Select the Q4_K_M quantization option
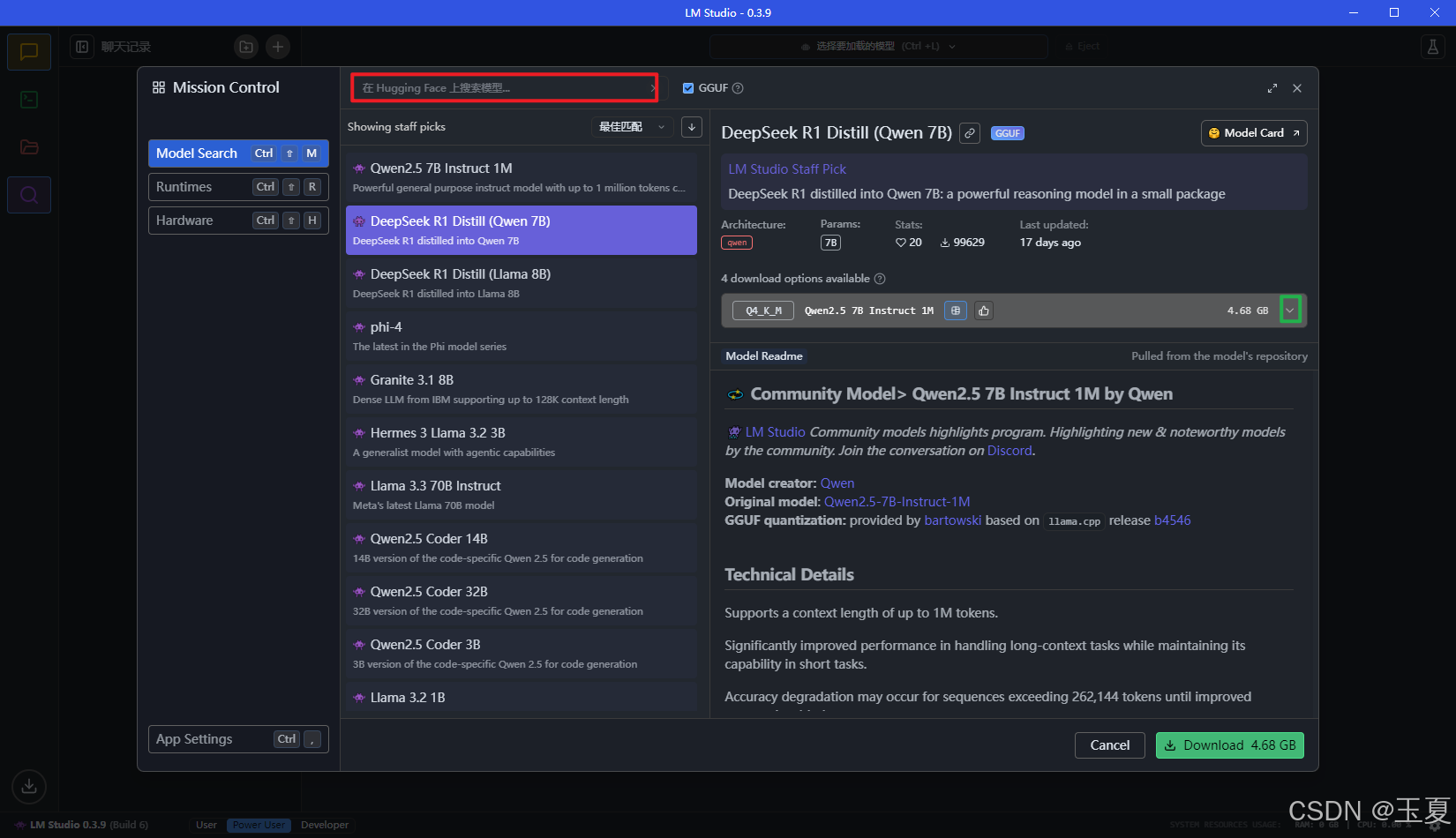Viewport: 1456px width, 838px height. click(x=763, y=311)
